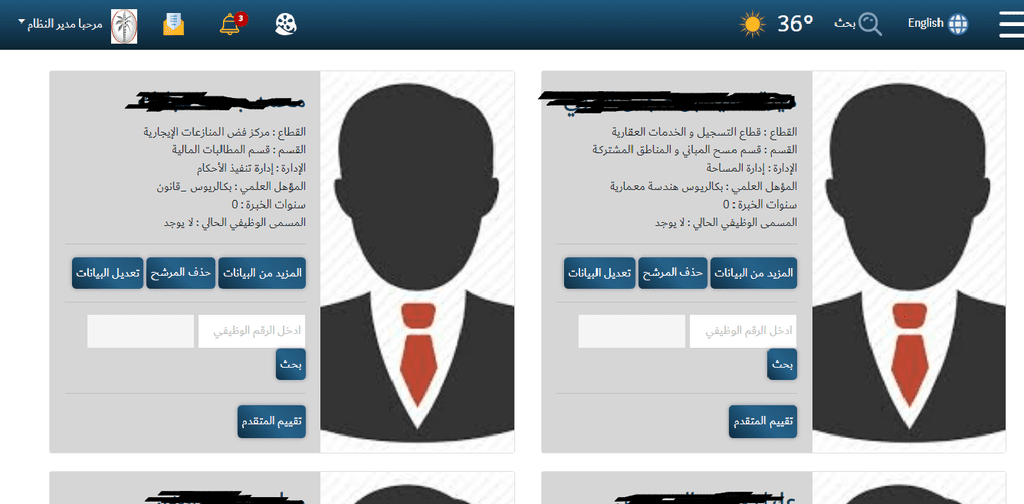1024x504 pixels.
Task: Open the film reel media icon
Action: pos(287,24)
